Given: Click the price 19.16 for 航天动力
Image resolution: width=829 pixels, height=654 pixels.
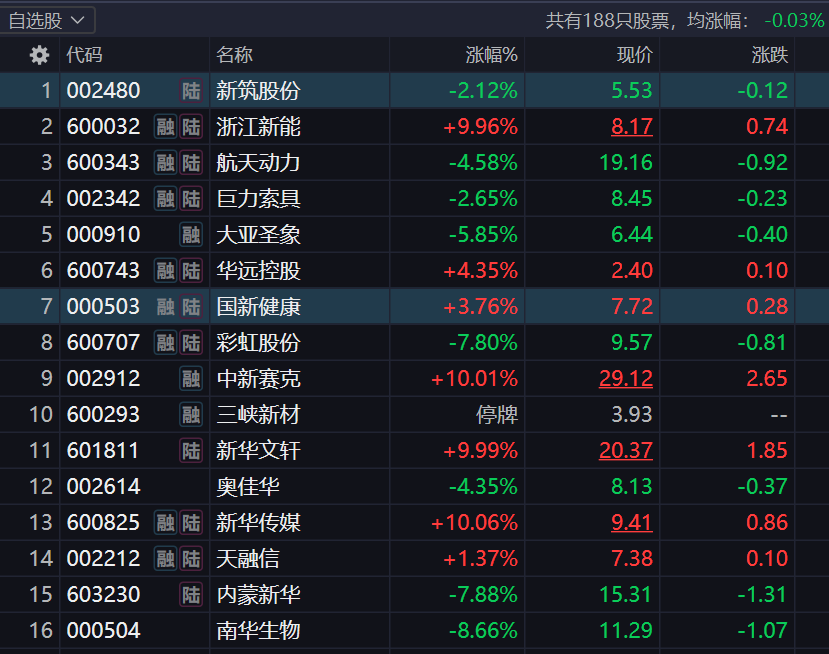Looking at the screenshot, I should [x=626, y=163].
